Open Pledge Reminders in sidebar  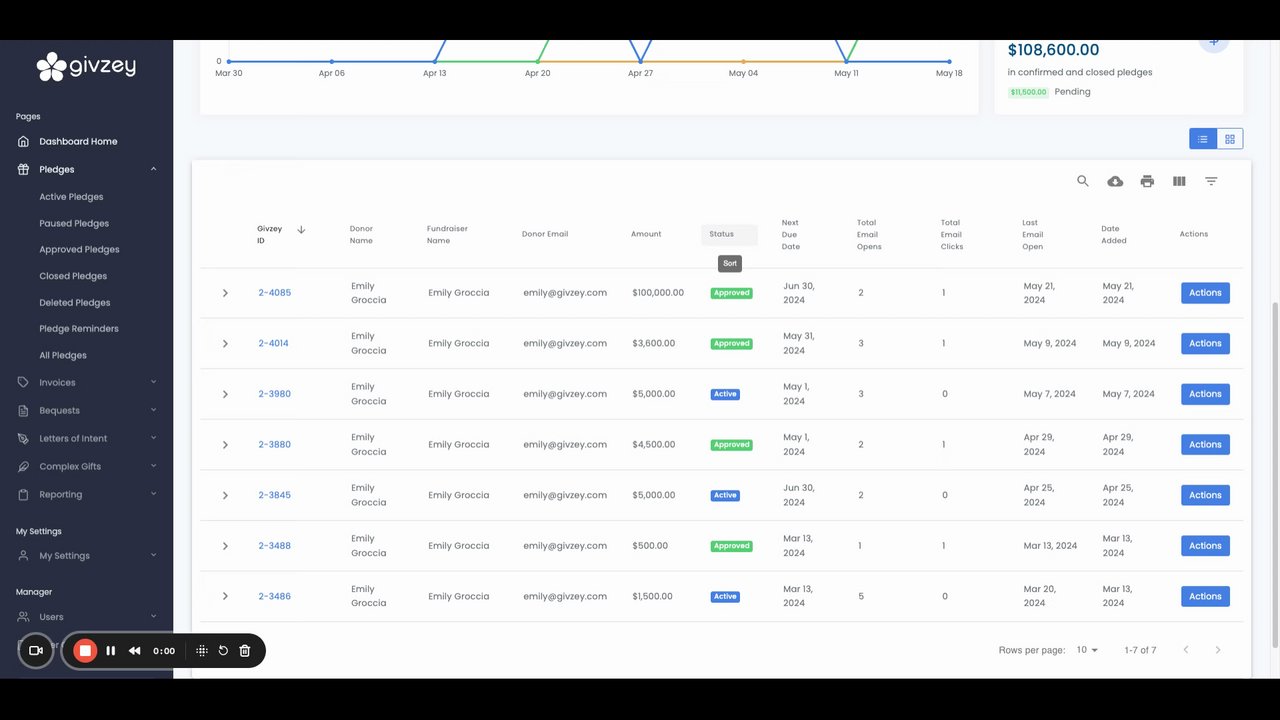pyautogui.click(x=79, y=328)
